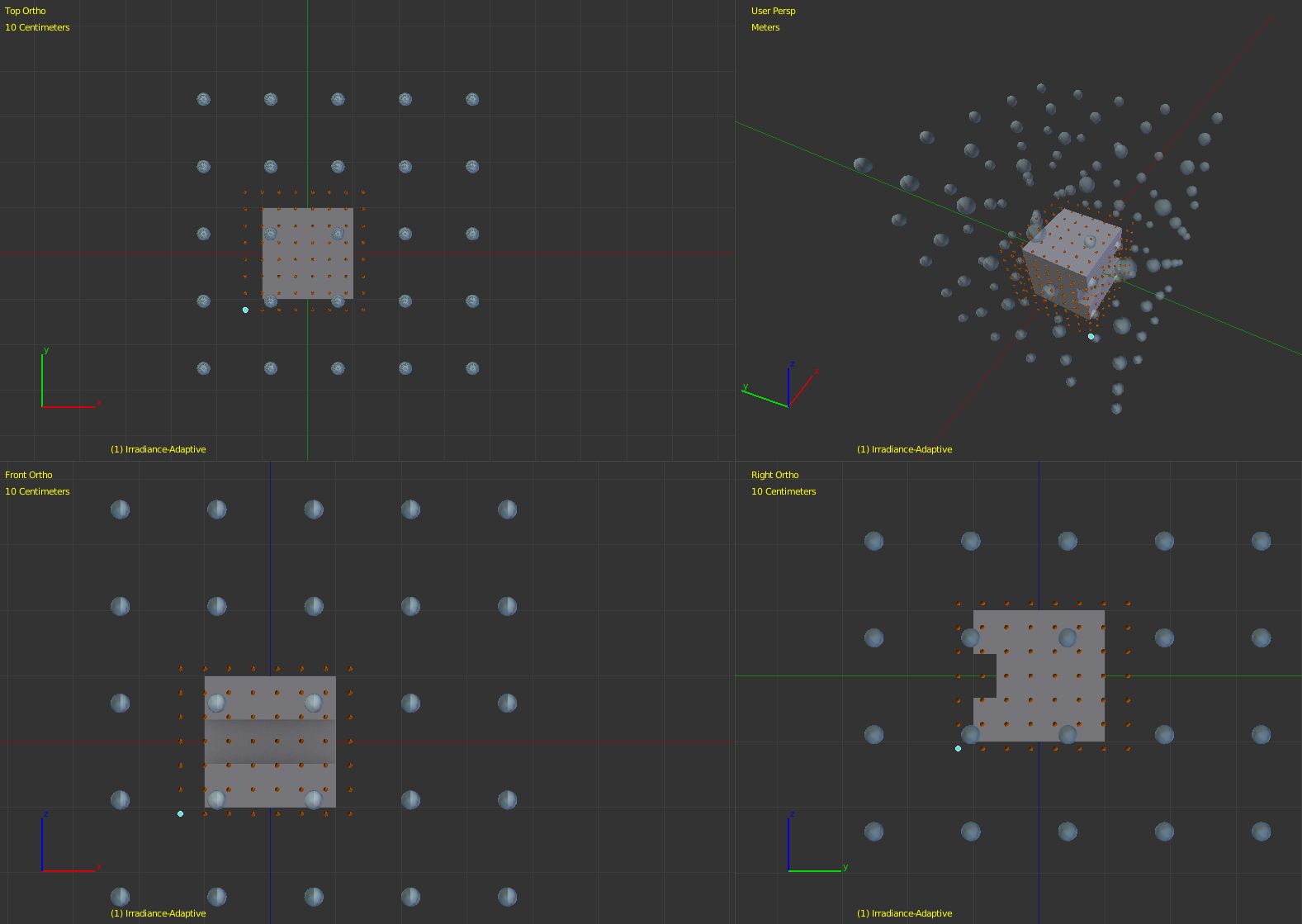Click the axis gizmo in Right Ortho view

[x=817, y=841]
